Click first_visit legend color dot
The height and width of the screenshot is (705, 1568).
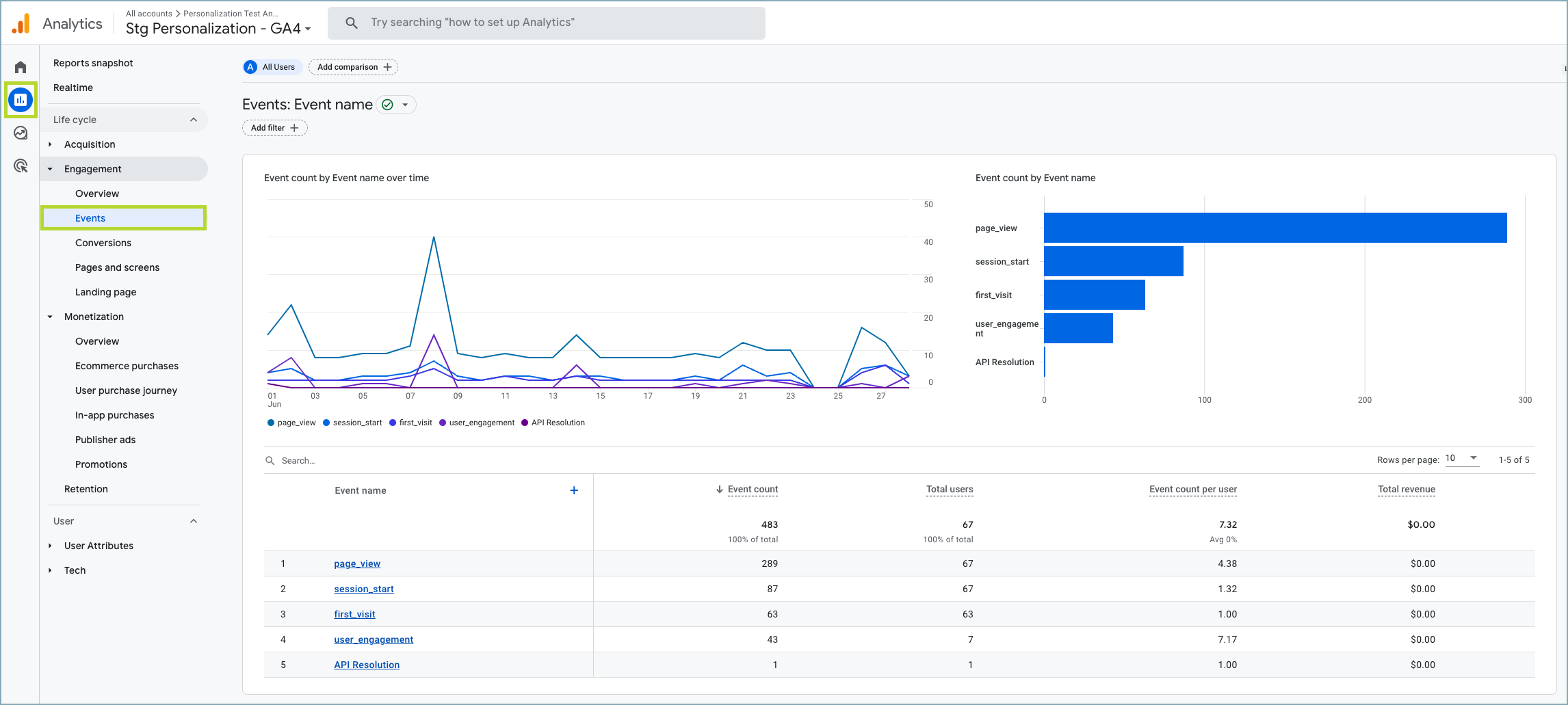pos(393,423)
